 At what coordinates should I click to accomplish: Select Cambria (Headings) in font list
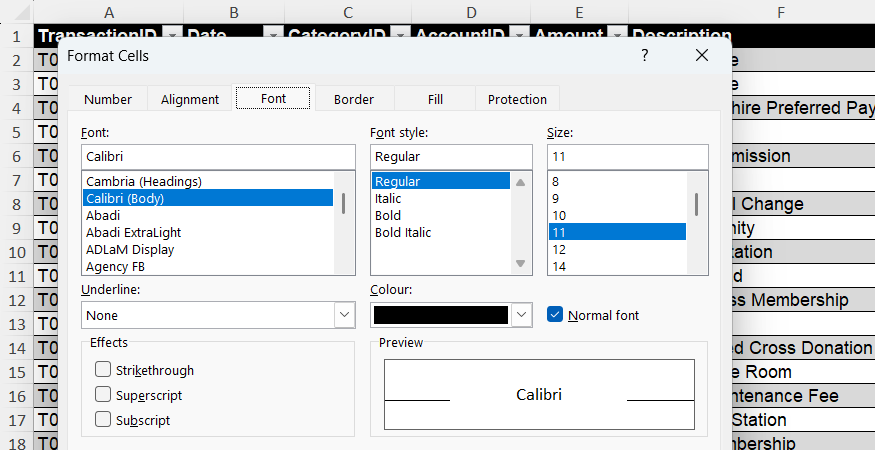click(x=208, y=181)
